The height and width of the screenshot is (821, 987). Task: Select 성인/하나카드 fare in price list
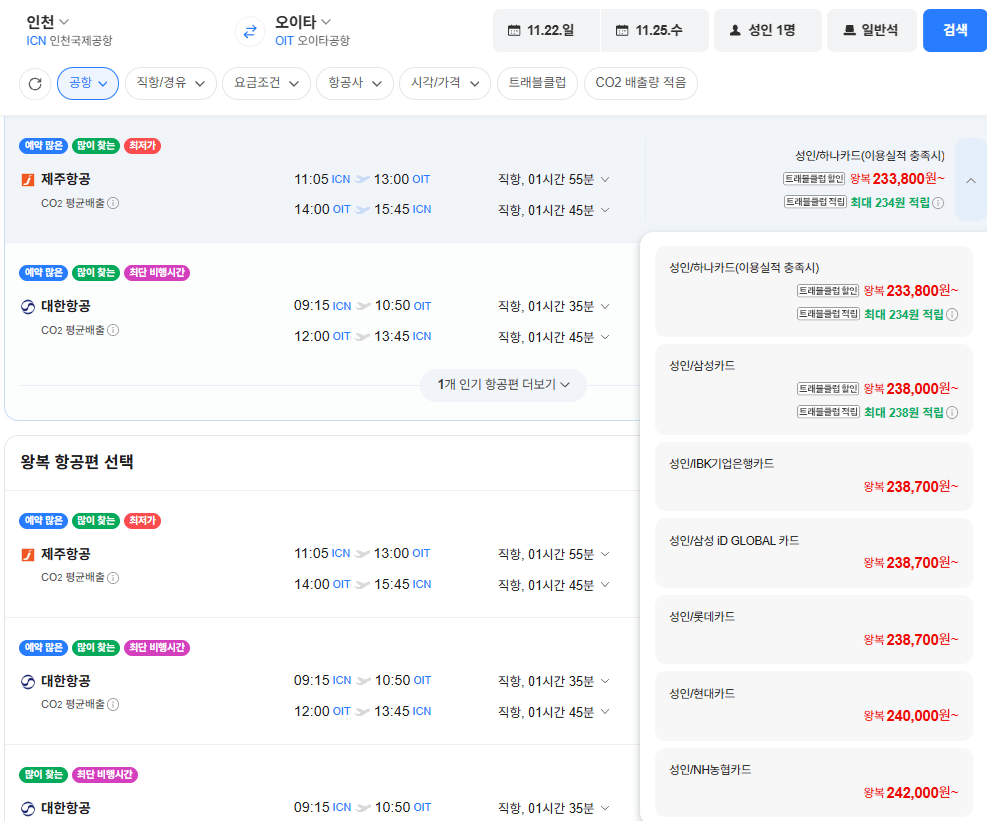click(814, 292)
